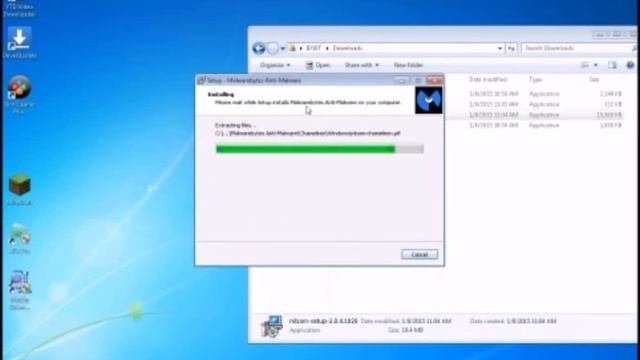
Task: Click the Malwarebytes logo in Setup dialog
Action: (x=429, y=100)
